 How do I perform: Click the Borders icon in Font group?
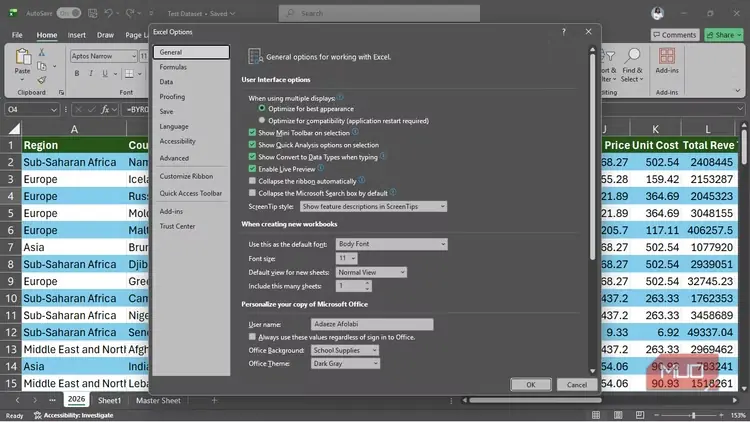(129, 74)
